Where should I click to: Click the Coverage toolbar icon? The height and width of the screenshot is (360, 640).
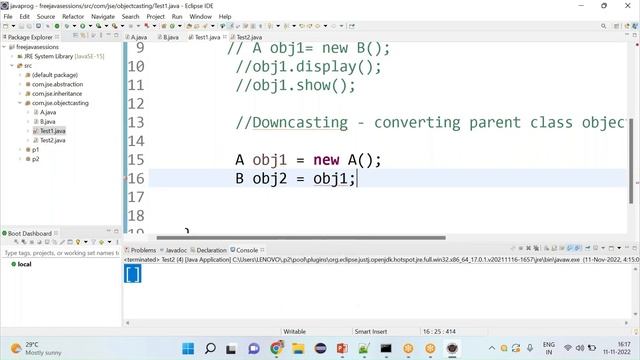click(98, 26)
